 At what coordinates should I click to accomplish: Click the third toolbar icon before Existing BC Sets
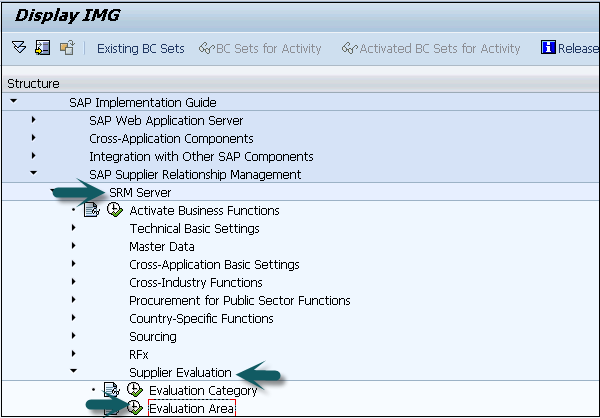click(x=66, y=48)
